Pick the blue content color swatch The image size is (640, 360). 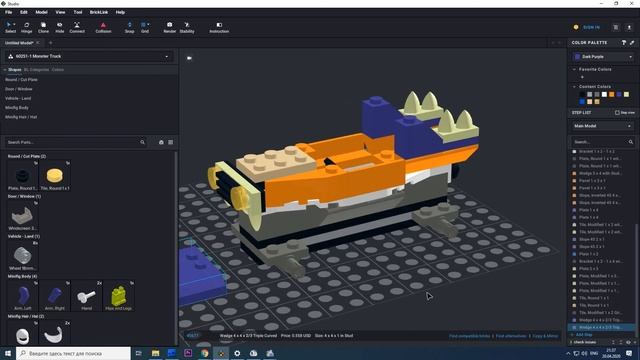582,102
